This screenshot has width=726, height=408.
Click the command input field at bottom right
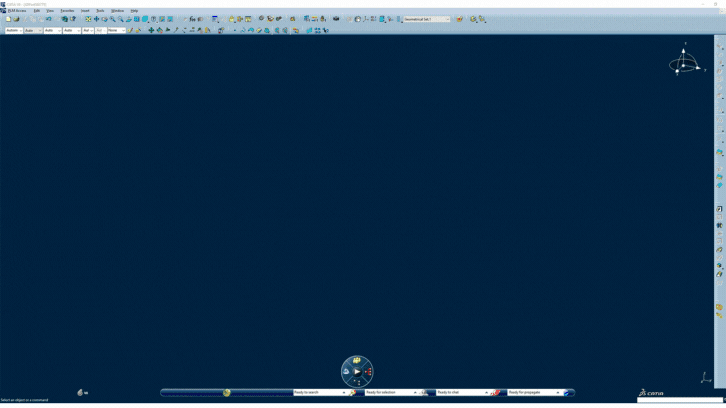pyautogui.click(x=679, y=400)
